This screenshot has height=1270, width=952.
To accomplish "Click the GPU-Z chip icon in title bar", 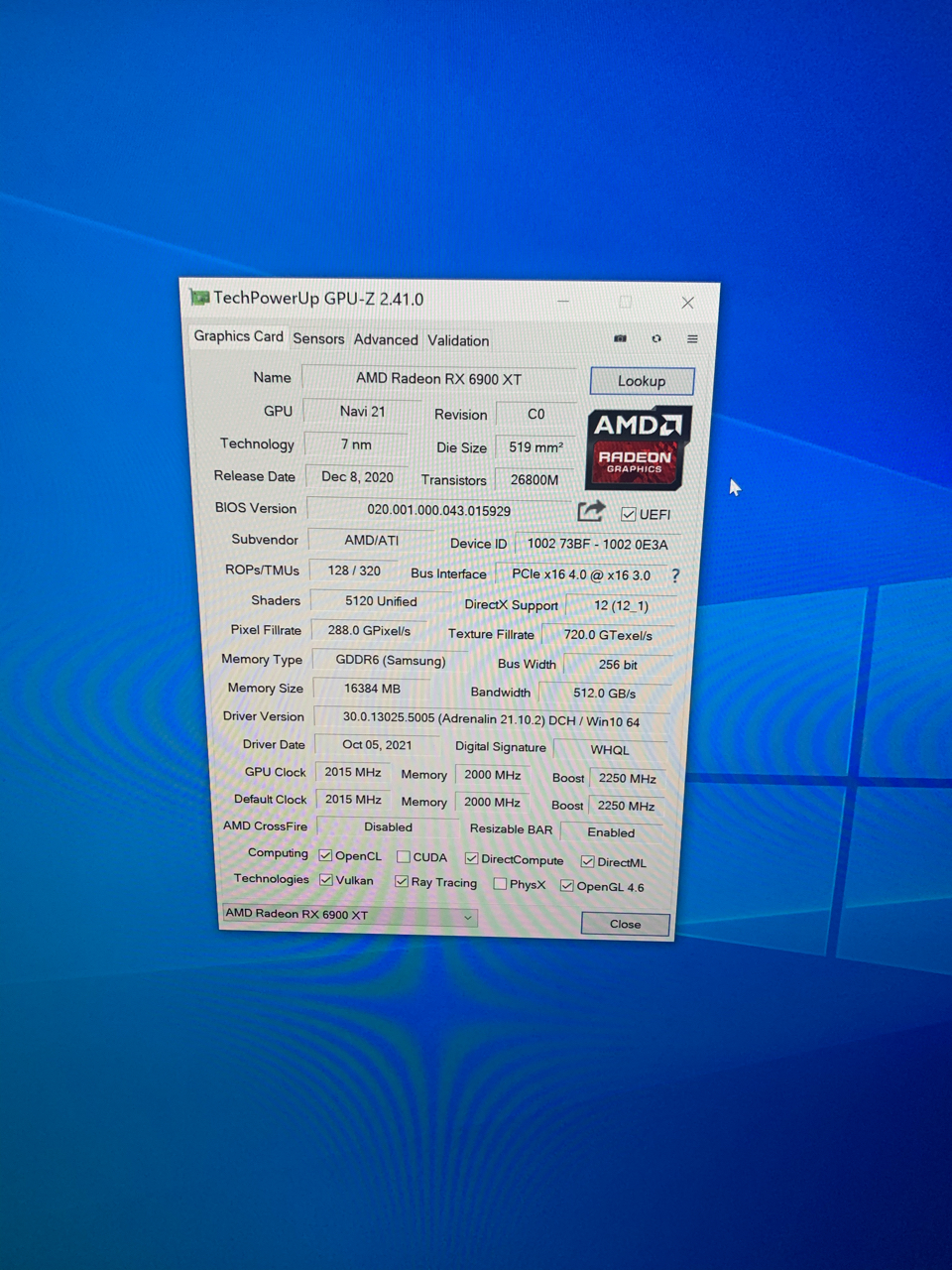I will pyautogui.click(x=198, y=298).
